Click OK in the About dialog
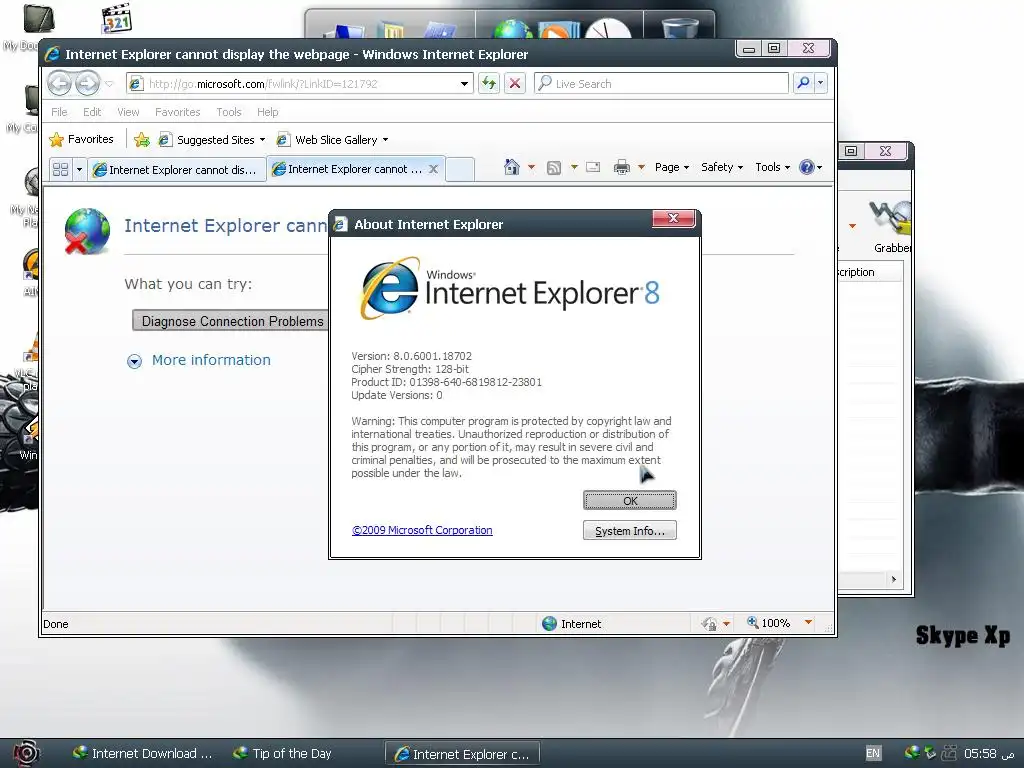Viewport: 1024px width, 768px height. [630, 501]
